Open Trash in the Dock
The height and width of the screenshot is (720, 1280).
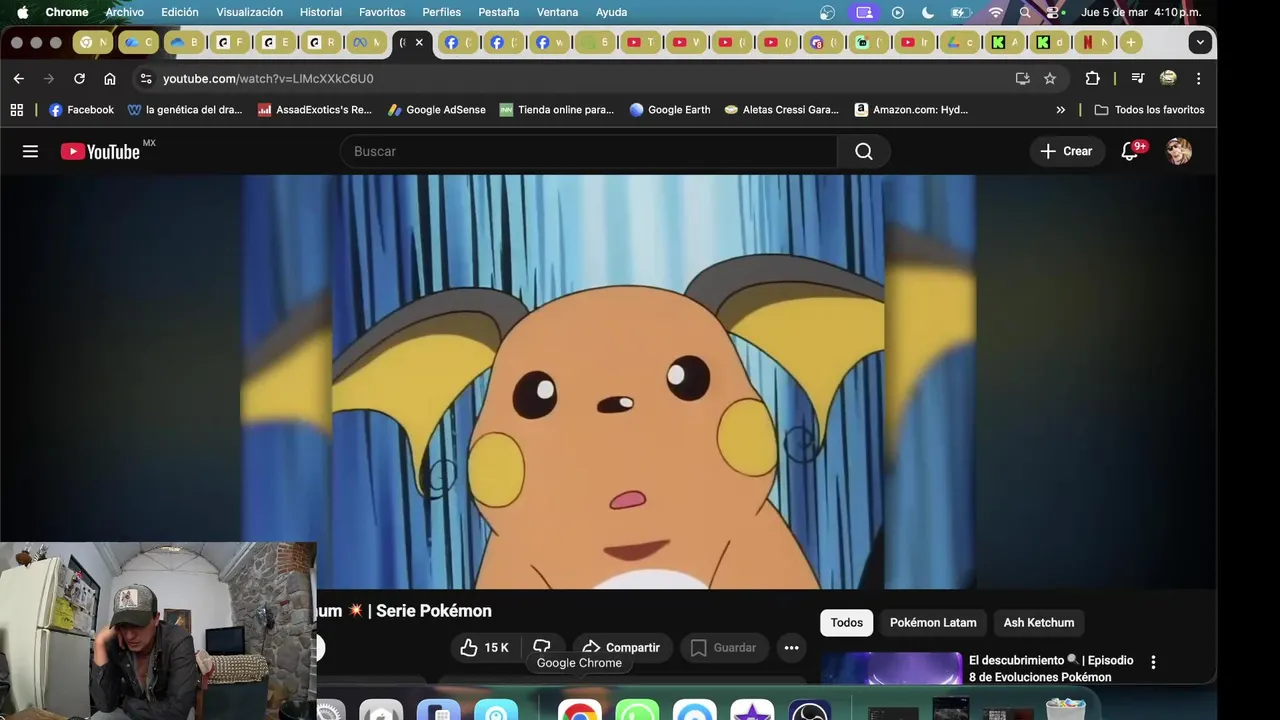(1066, 709)
